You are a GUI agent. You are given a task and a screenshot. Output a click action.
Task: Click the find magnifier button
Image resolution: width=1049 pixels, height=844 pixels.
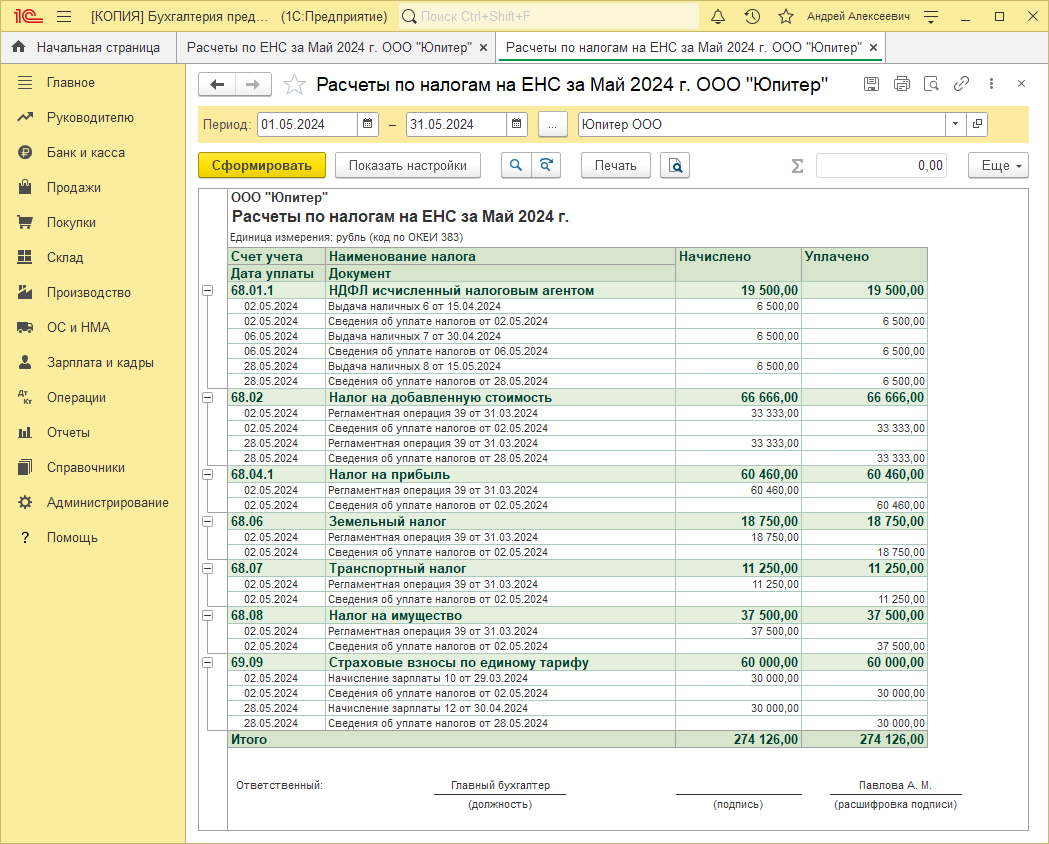516,165
